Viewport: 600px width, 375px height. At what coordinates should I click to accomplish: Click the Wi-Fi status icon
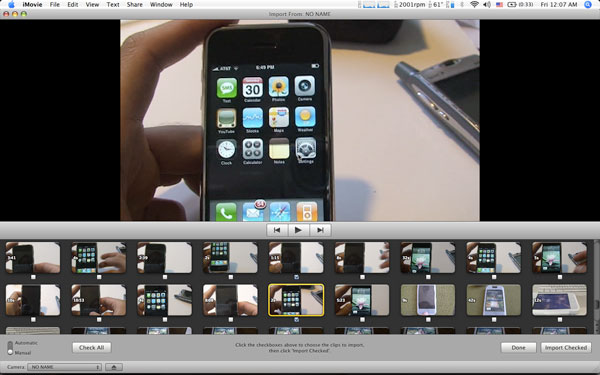point(474,5)
